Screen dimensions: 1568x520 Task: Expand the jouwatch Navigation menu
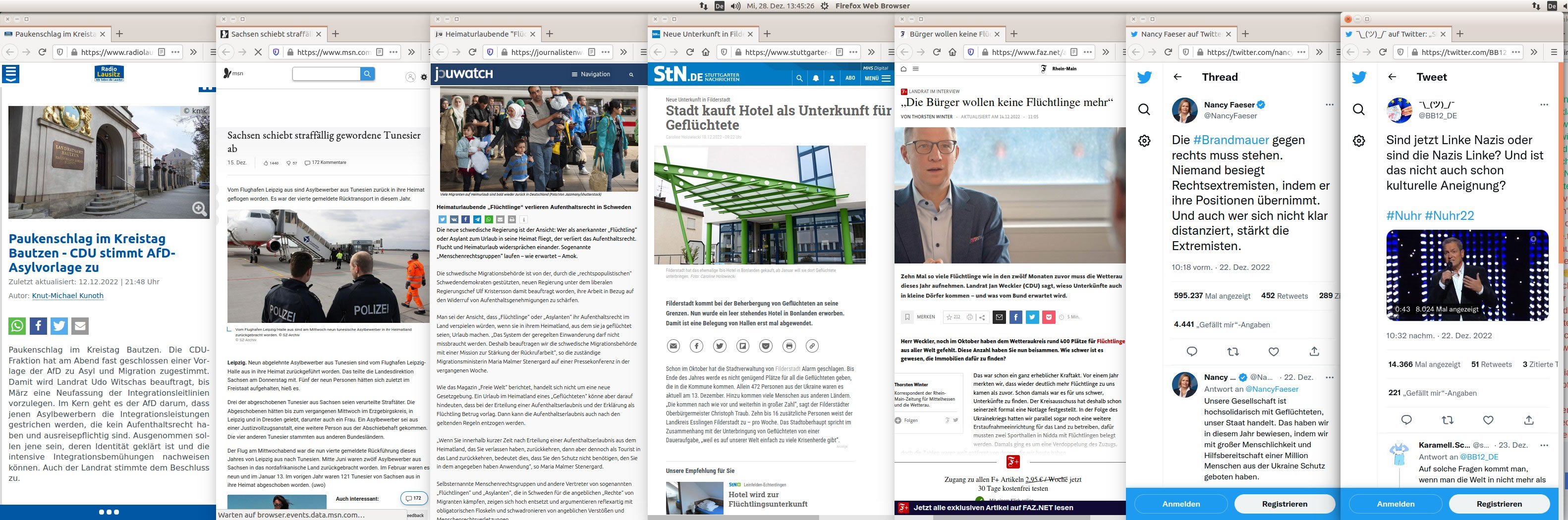pyautogui.click(x=590, y=74)
